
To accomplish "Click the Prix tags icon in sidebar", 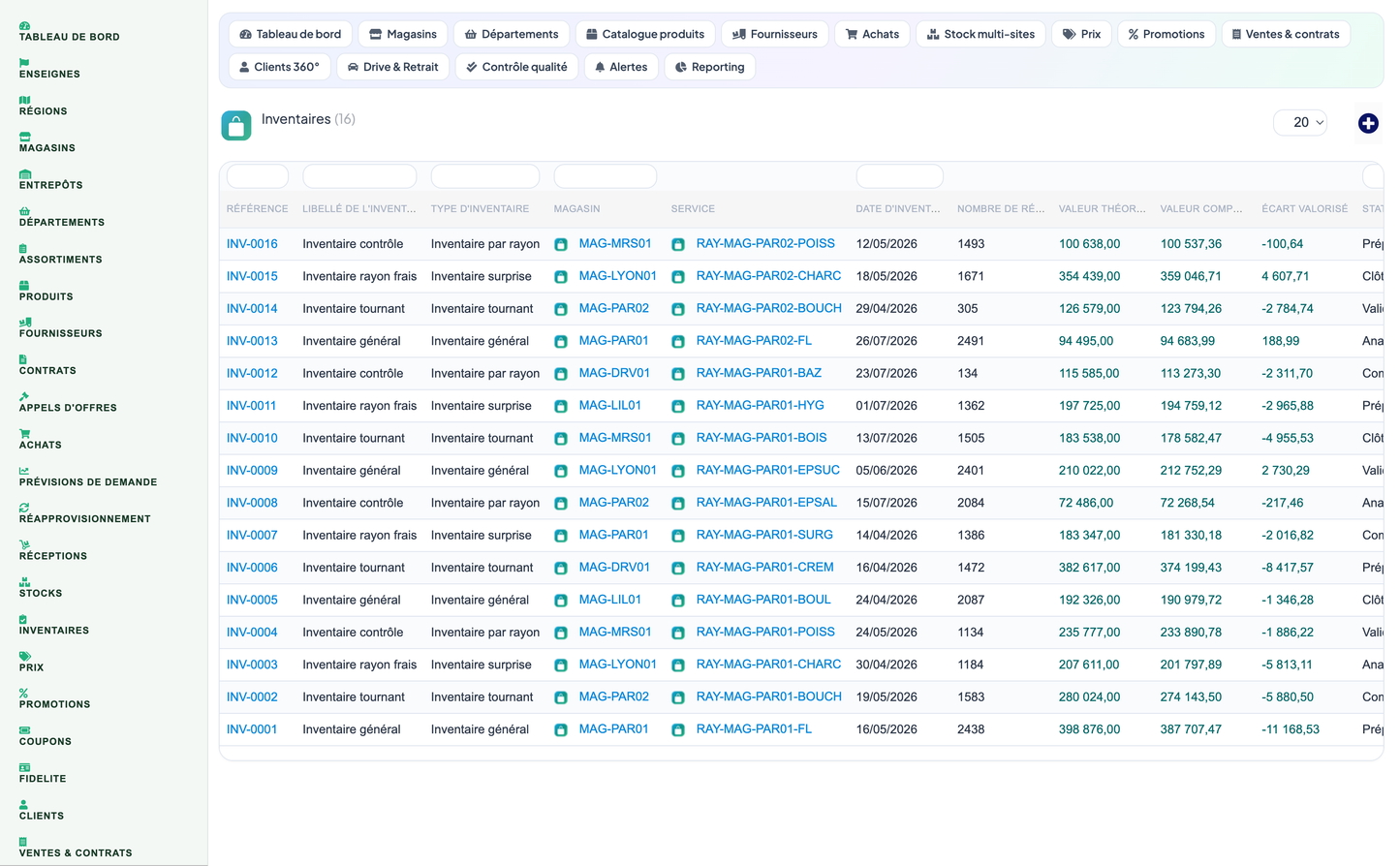I will tap(24, 657).
